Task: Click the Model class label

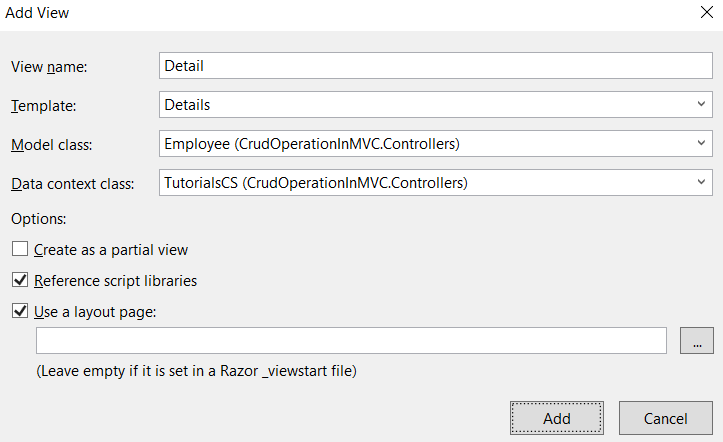Action: click(x=52, y=145)
